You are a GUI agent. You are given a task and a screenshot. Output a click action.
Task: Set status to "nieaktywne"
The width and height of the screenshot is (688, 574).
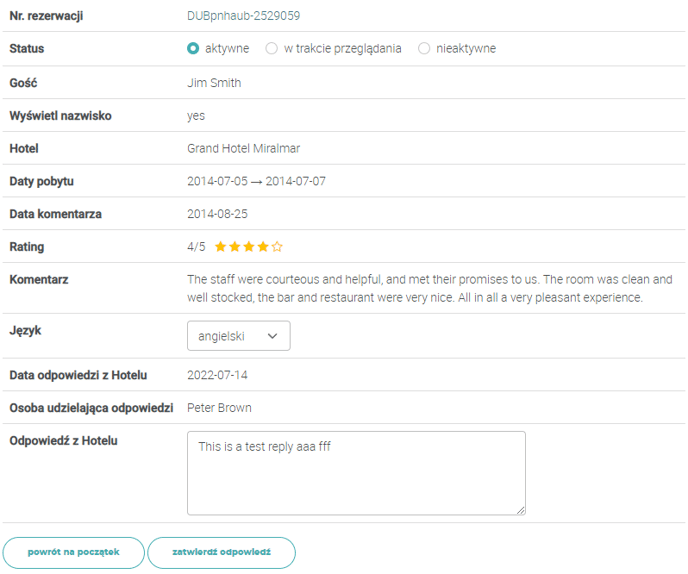point(424,48)
